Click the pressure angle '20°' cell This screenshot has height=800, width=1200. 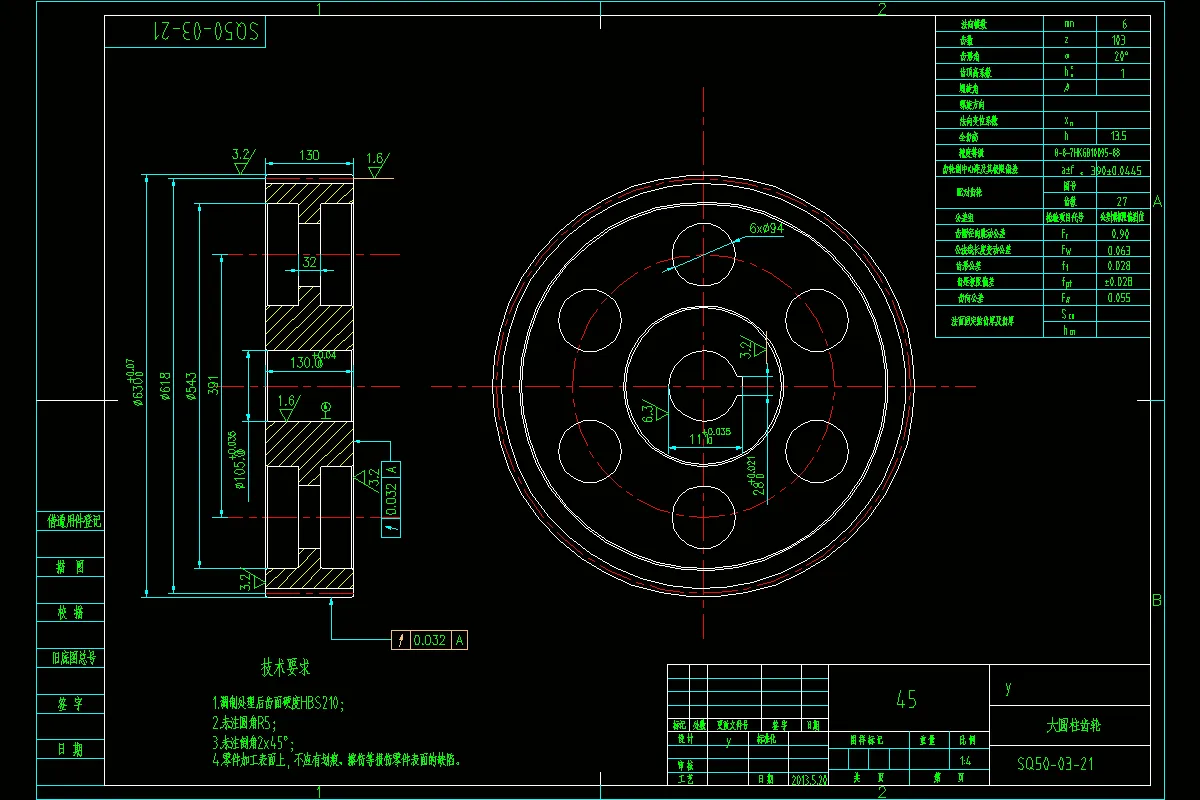click(1123, 56)
